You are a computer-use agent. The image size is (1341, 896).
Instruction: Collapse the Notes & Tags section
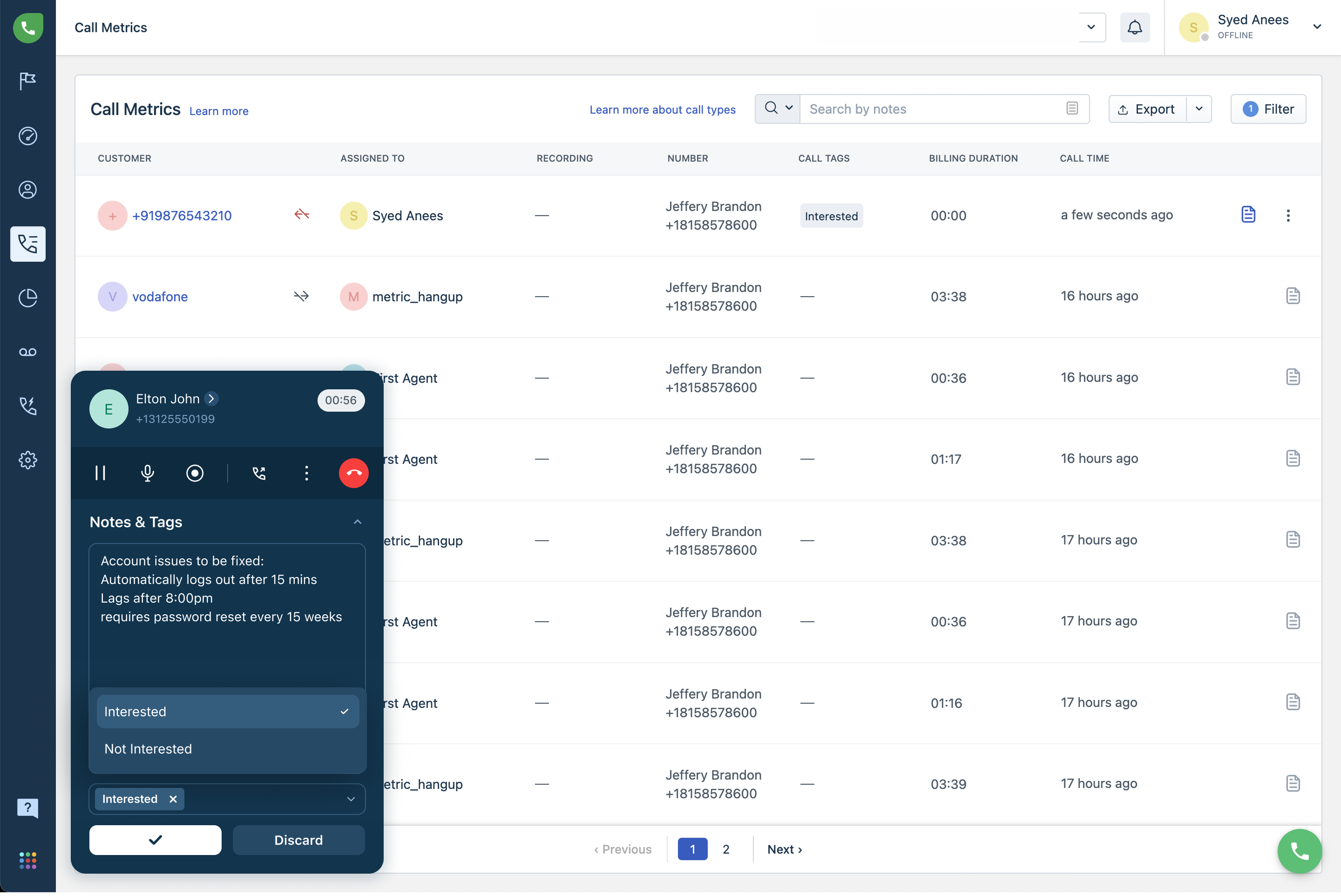(358, 522)
